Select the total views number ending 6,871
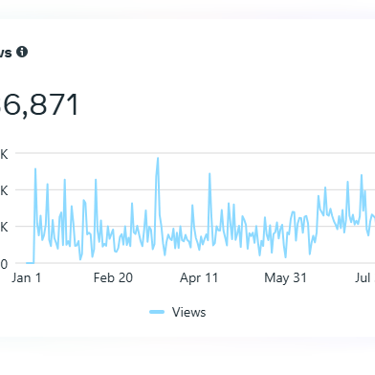Image resolution: width=375 pixels, height=375 pixels. tap(39, 105)
